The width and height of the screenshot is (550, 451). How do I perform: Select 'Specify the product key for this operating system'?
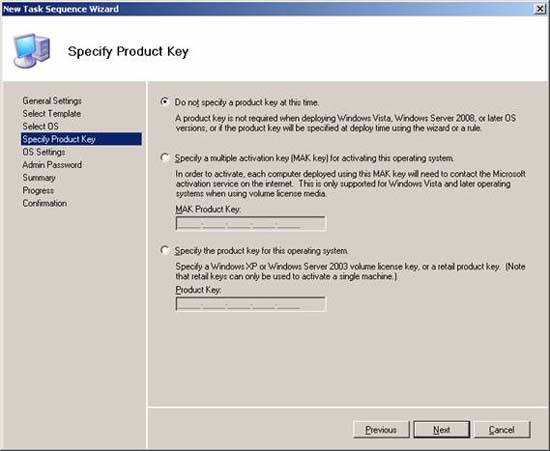point(165,250)
